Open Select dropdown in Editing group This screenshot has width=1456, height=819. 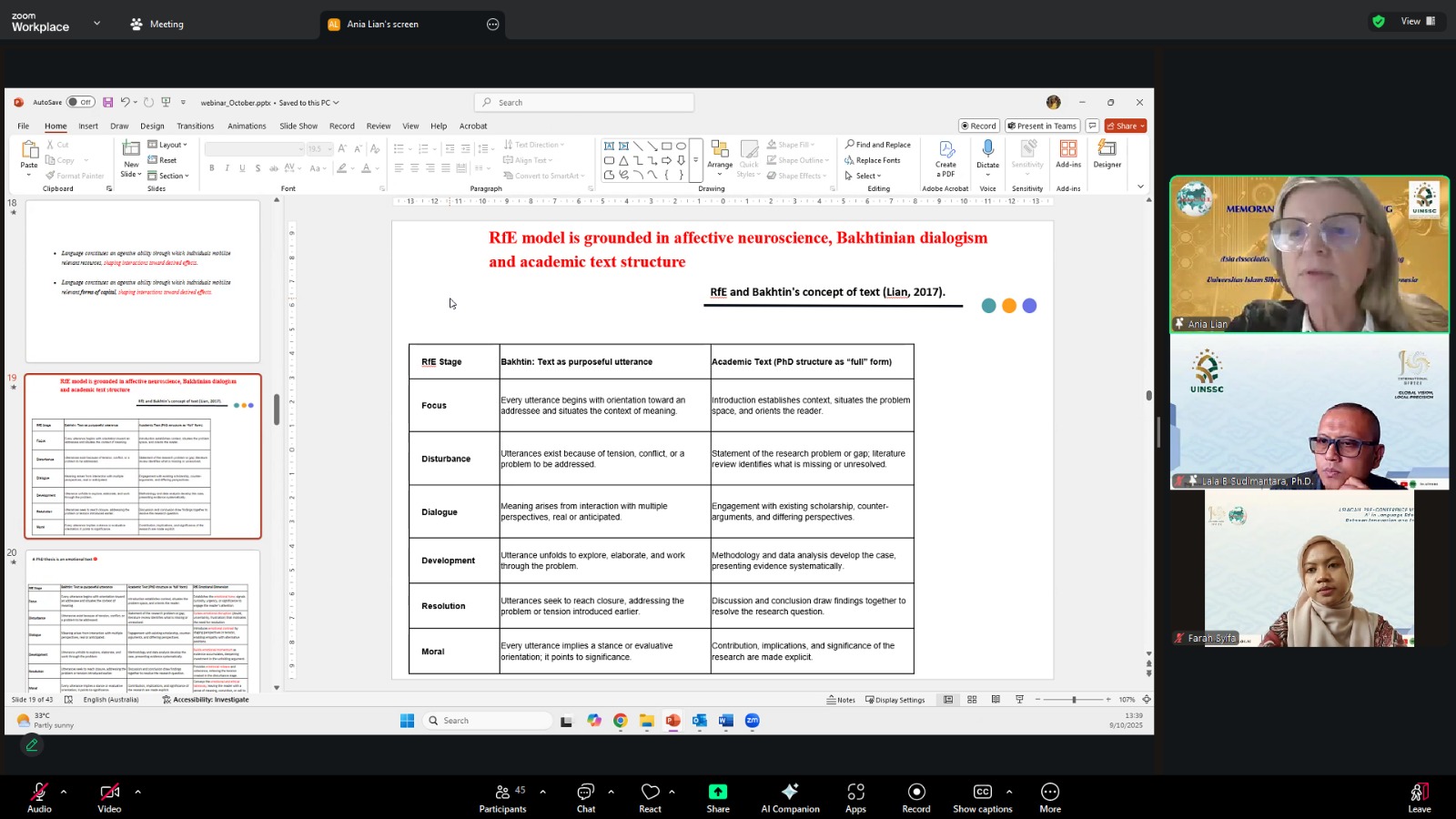(864, 176)
